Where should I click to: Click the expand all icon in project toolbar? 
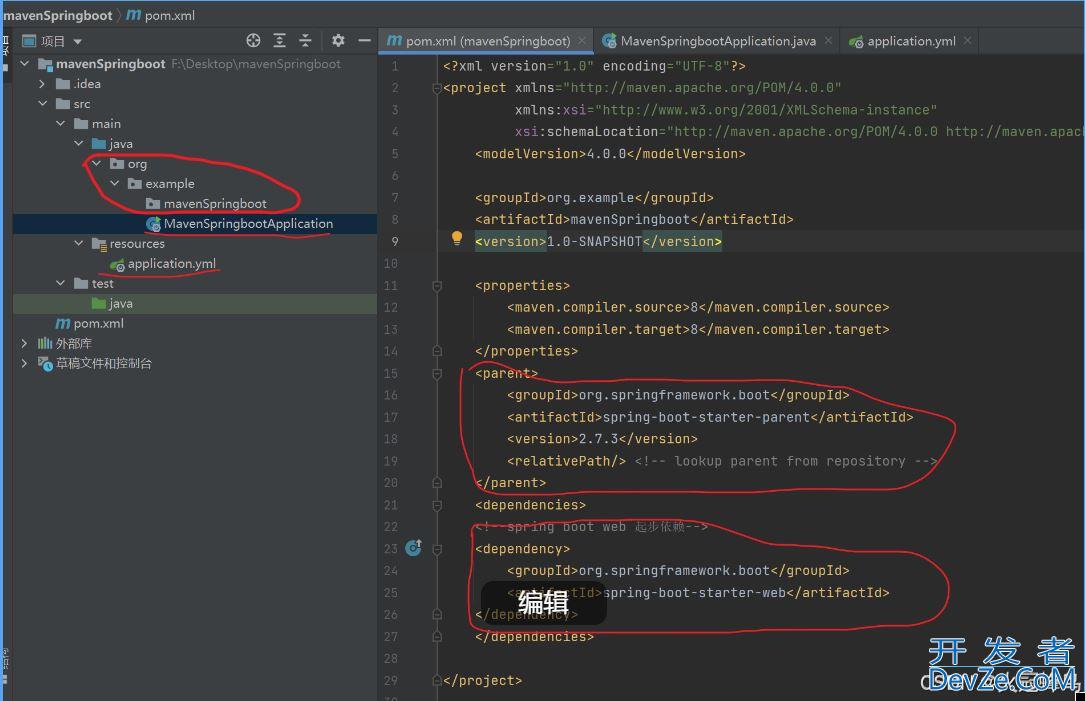click(280, 41)
